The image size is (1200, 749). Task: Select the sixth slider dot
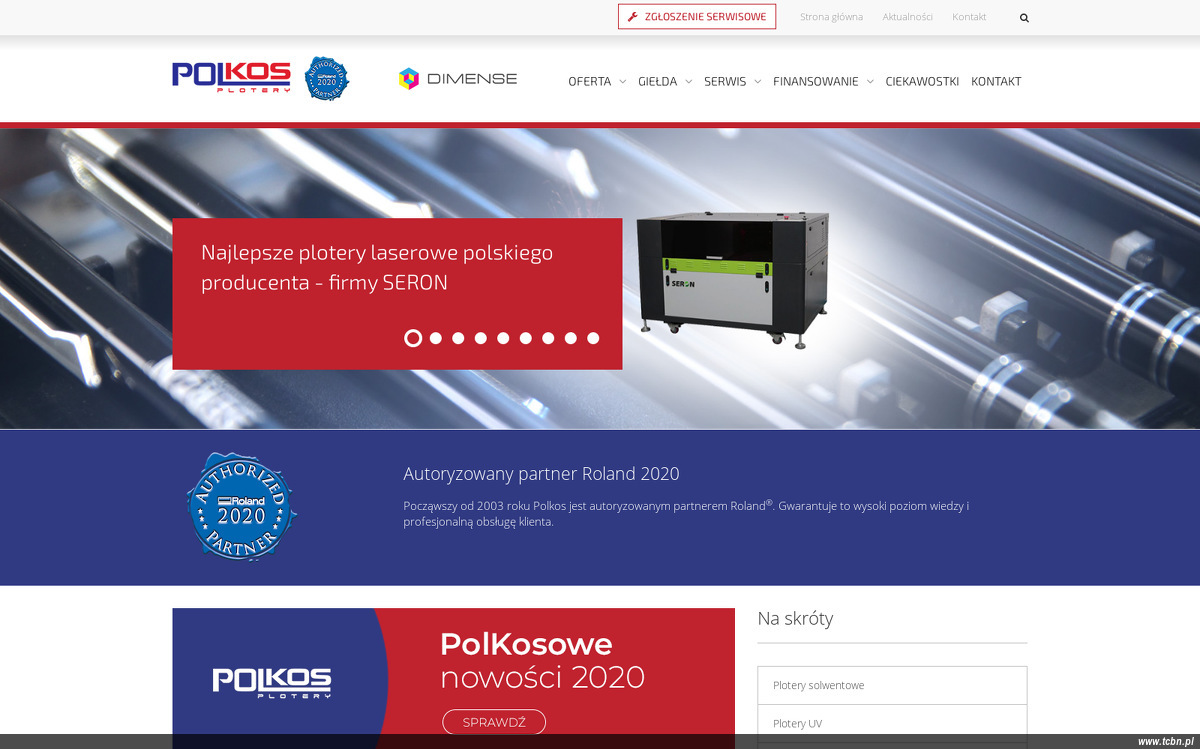pyautogui.click(x=526, y=338)
